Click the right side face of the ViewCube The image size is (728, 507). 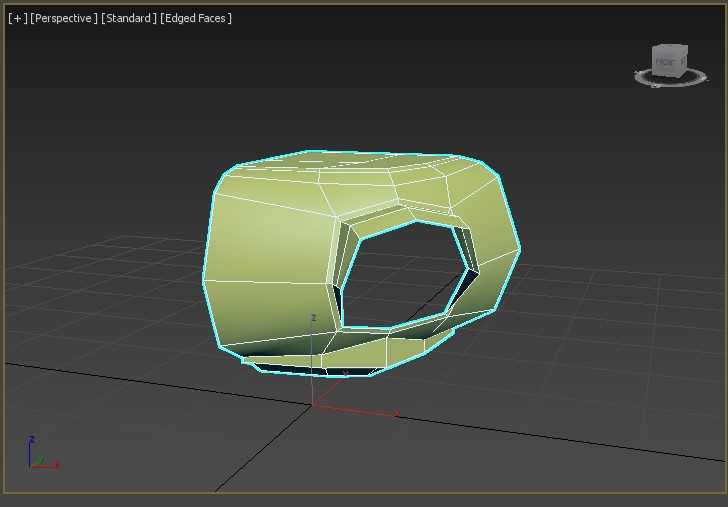click(683, 62)
